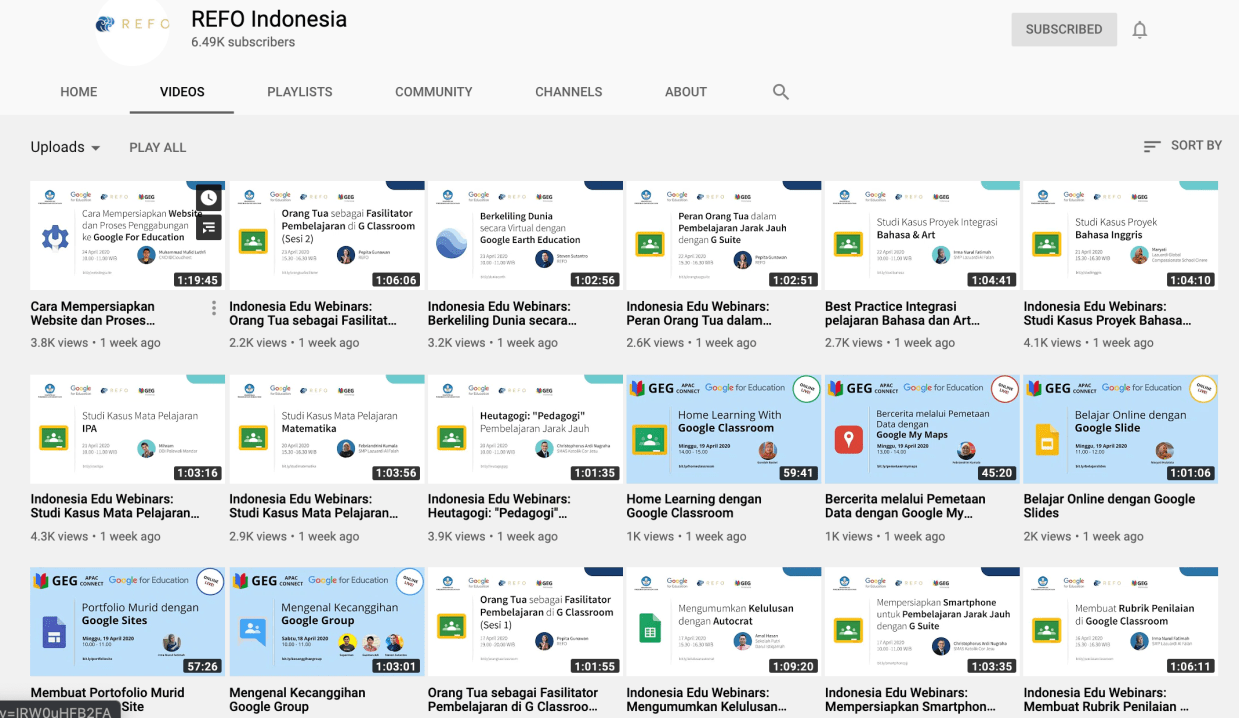Switch to the About tab
1239x718 pixels.
tap(686, 92)
